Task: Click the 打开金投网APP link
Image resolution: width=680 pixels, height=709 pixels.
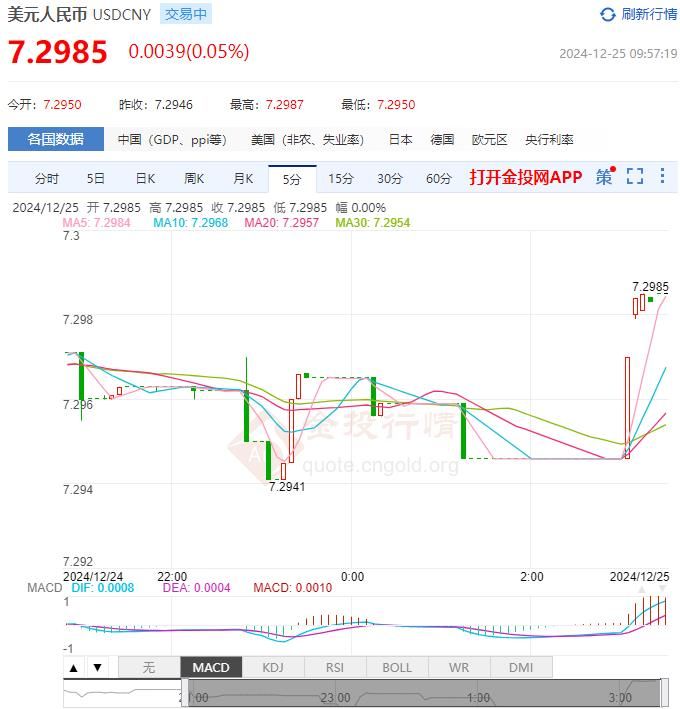Action: tap(525, 178)
